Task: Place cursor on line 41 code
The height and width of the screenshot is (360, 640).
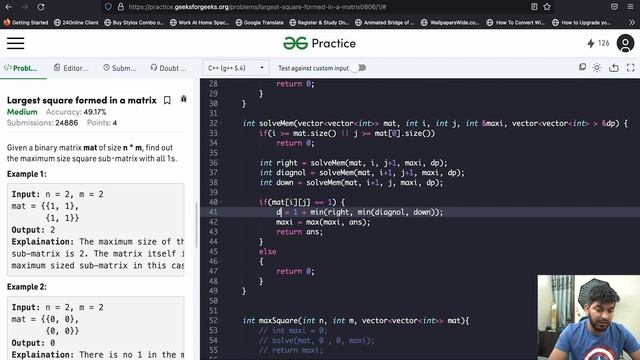Action: pyautogui.click(x=359, y=212)
